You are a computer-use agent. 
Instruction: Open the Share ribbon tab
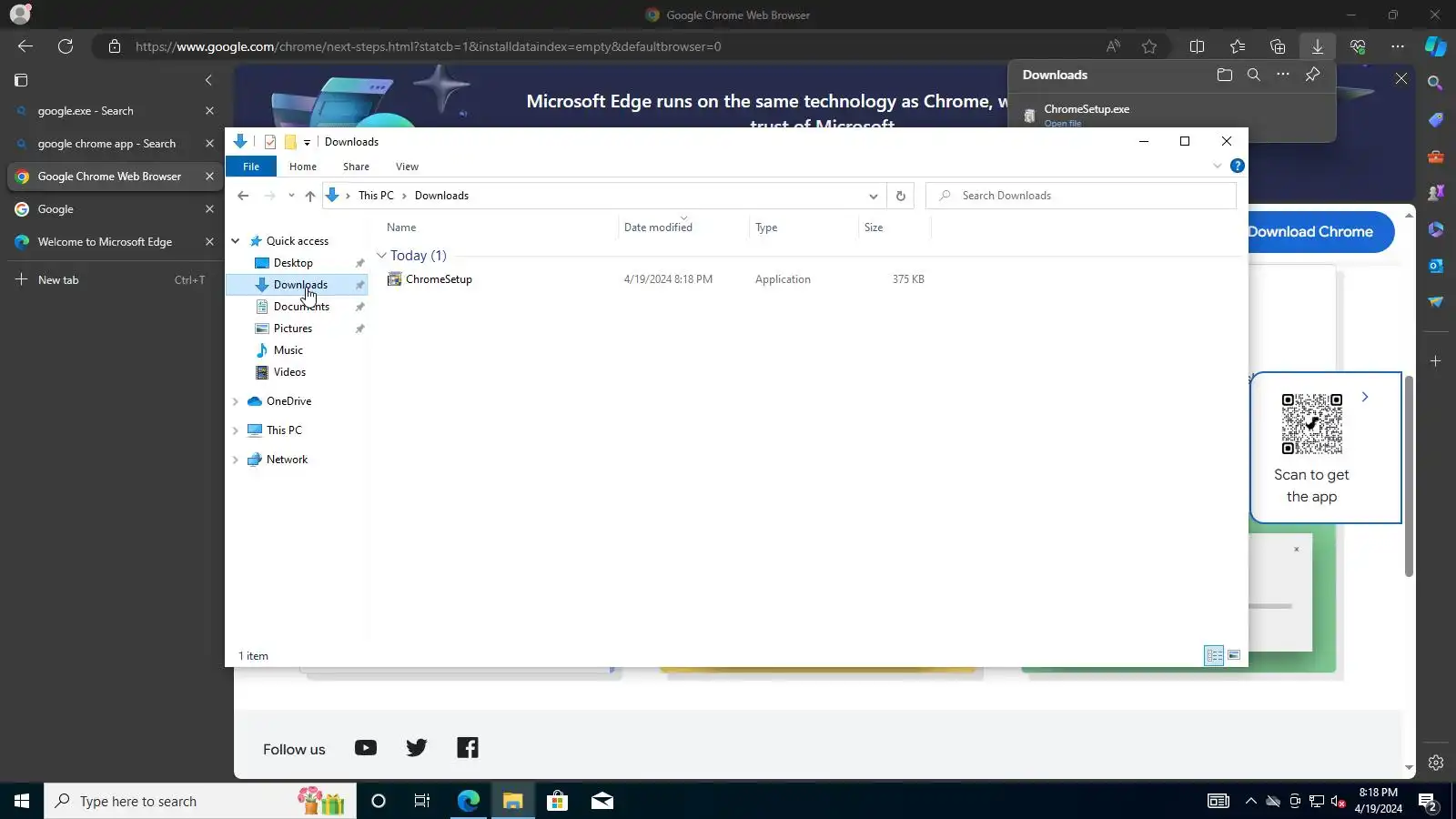[356, 167]
